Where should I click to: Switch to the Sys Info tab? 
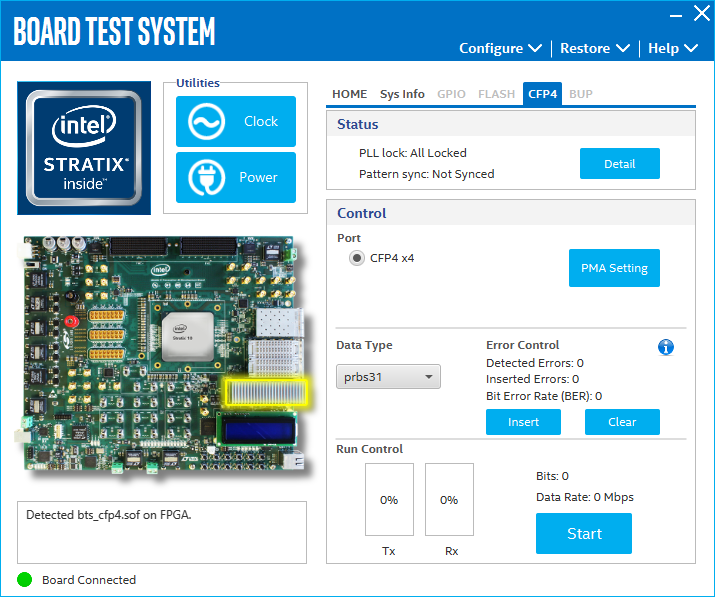[402, 94]
